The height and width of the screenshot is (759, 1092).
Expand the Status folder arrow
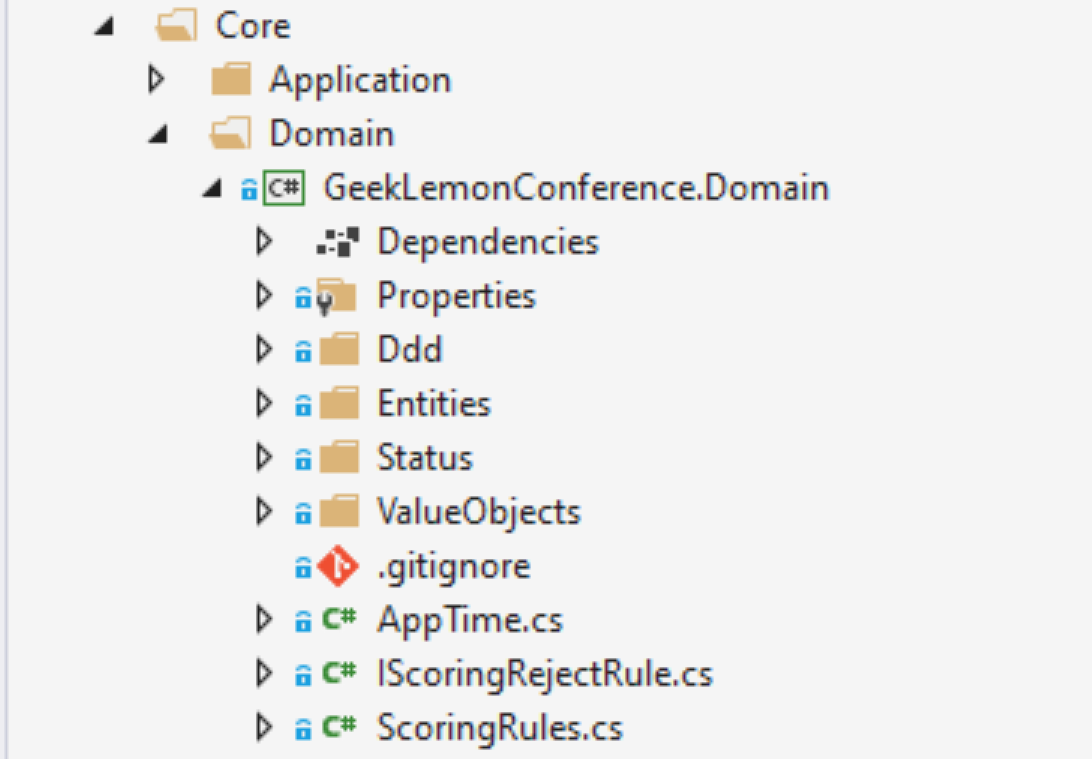[x=264, y=457]
